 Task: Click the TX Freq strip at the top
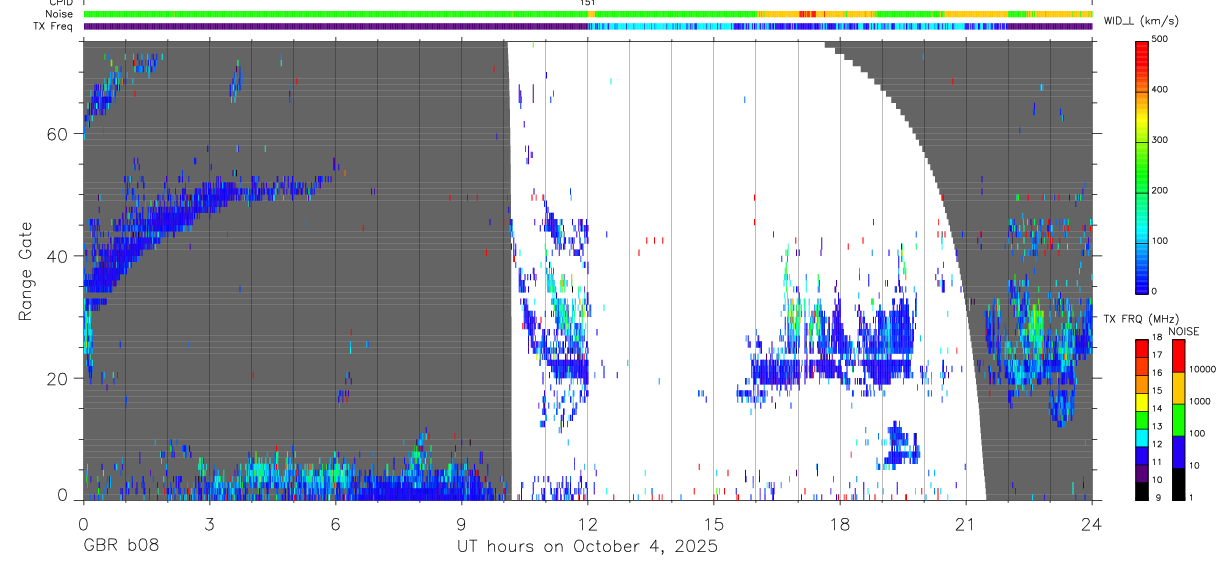coord(588,26)
